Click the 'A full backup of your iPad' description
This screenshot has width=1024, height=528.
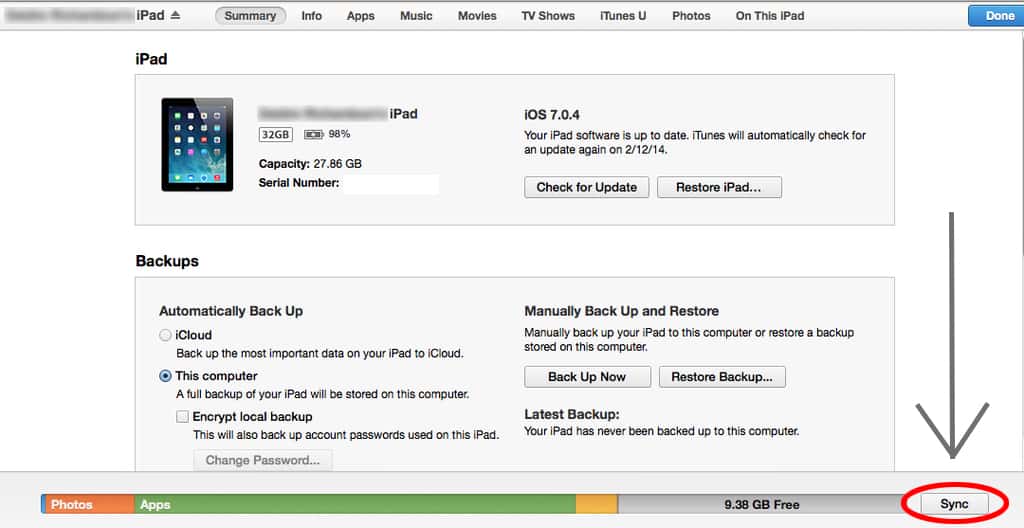coord(323,394)
